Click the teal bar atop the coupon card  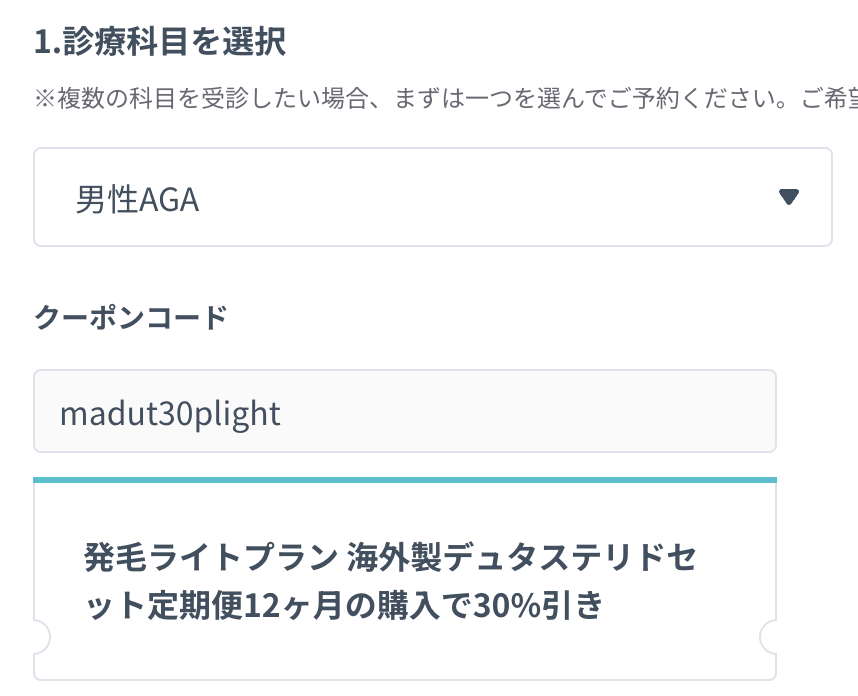(404, 480)
